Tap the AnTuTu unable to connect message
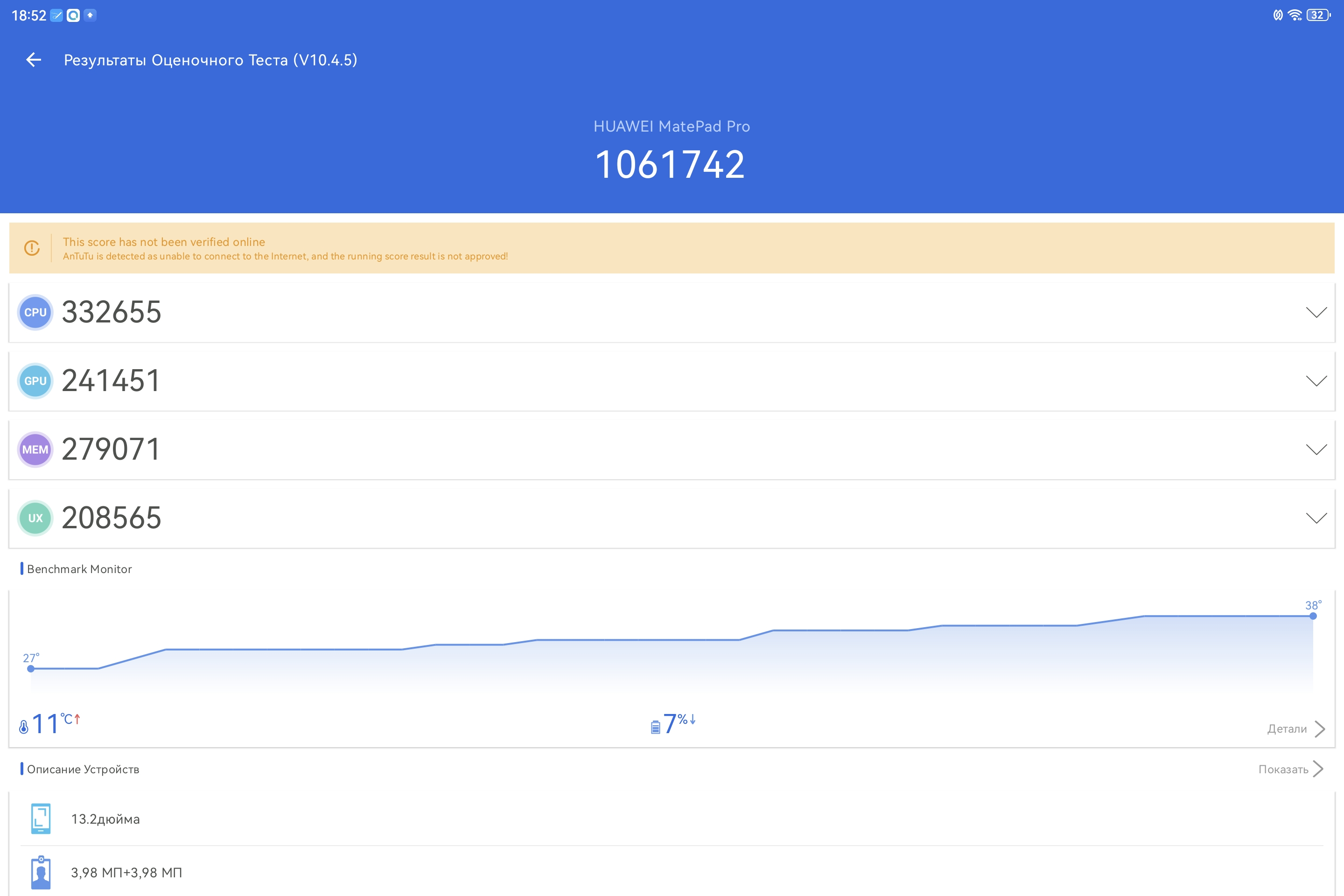Screen dimensions: 1344x896 285,256
